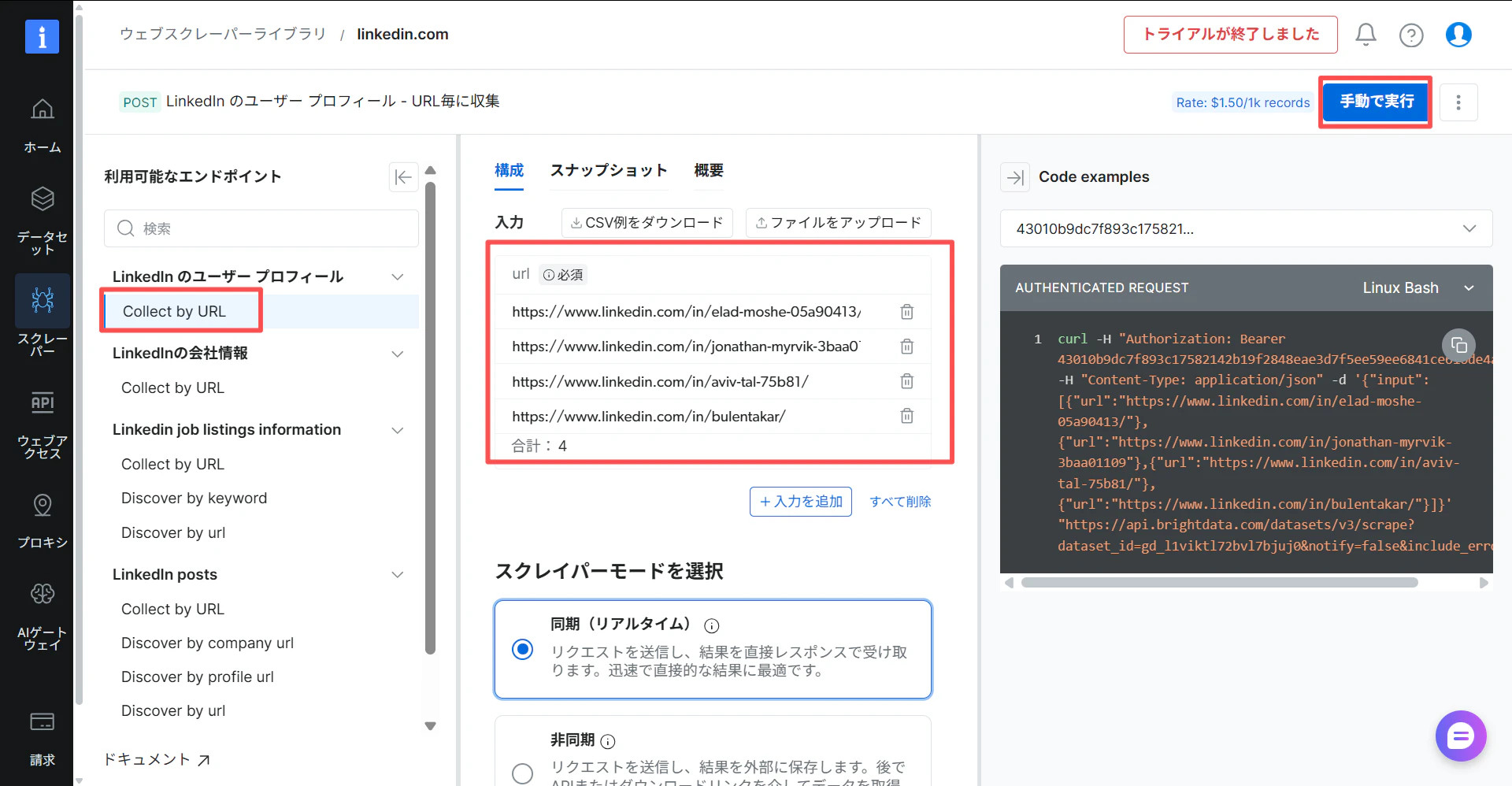Viewport: 1512px width, 786px height.
Task: Collapse the Linkedin job listings information group
Action: (398, 430)
